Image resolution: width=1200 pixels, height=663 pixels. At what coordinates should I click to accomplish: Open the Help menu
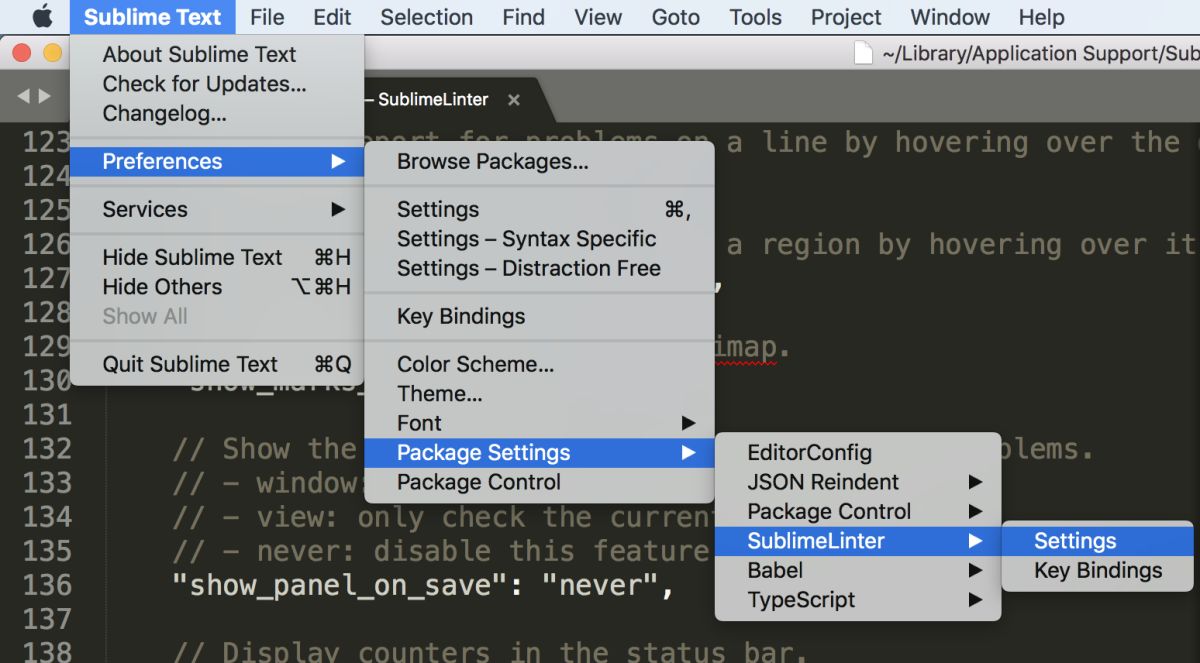tap(1042, 17)
